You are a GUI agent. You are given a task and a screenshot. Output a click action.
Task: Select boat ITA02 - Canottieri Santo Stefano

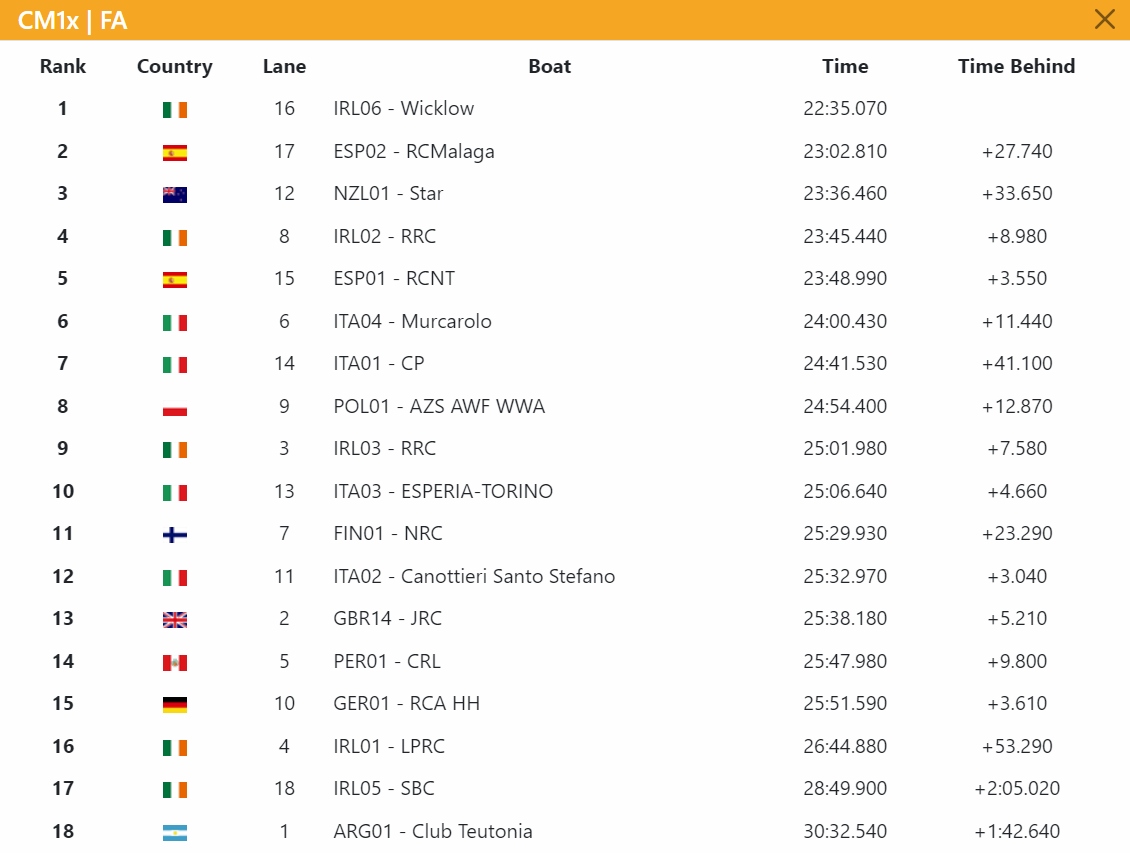(474, 576)
